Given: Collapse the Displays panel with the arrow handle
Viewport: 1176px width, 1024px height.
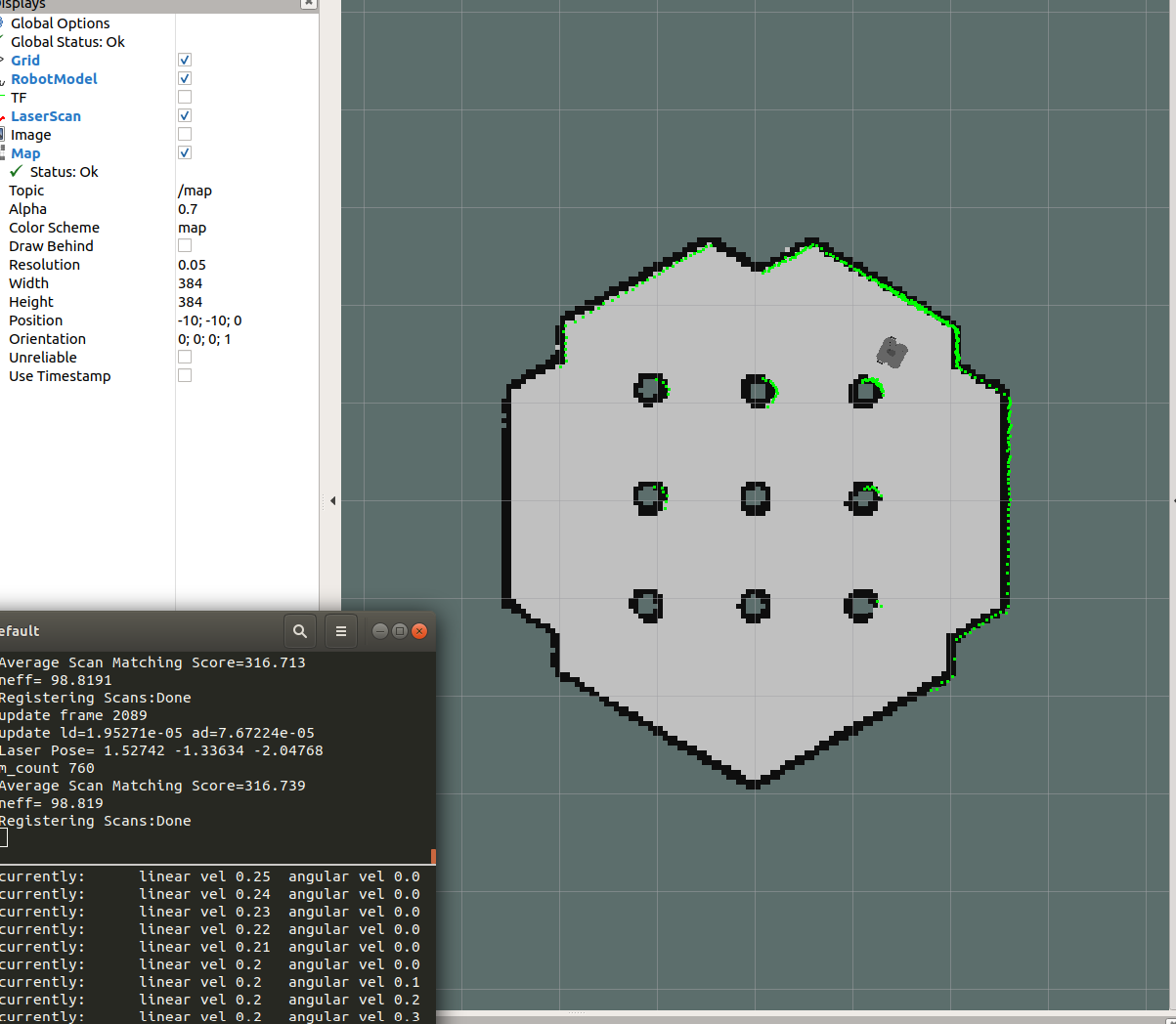Looking at the screenshot, I should 332,501.
